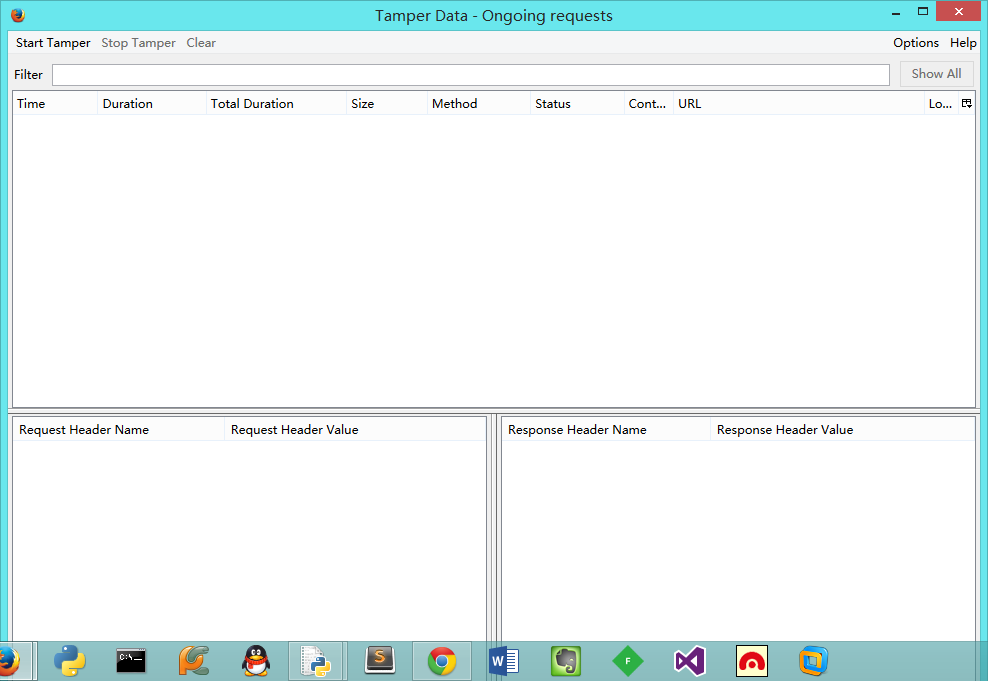
Task: Sort by the Duration column header
Action: (152, 103)
